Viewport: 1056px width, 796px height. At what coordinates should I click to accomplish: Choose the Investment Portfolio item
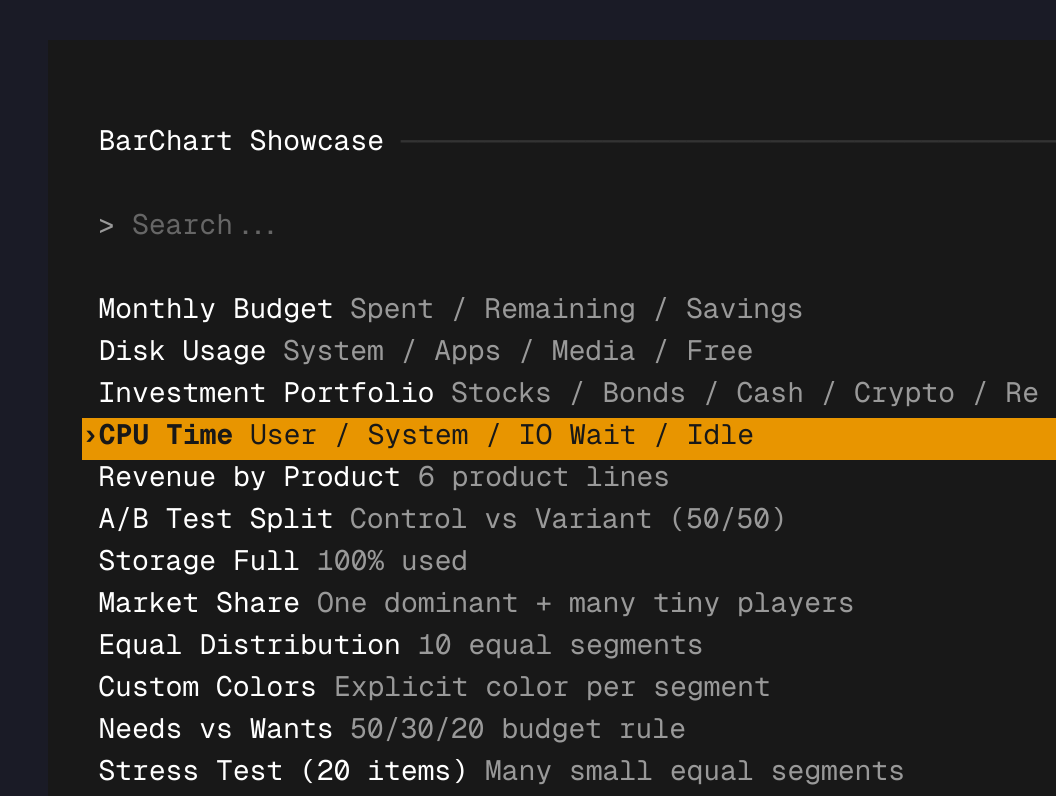tap(266, 393)
